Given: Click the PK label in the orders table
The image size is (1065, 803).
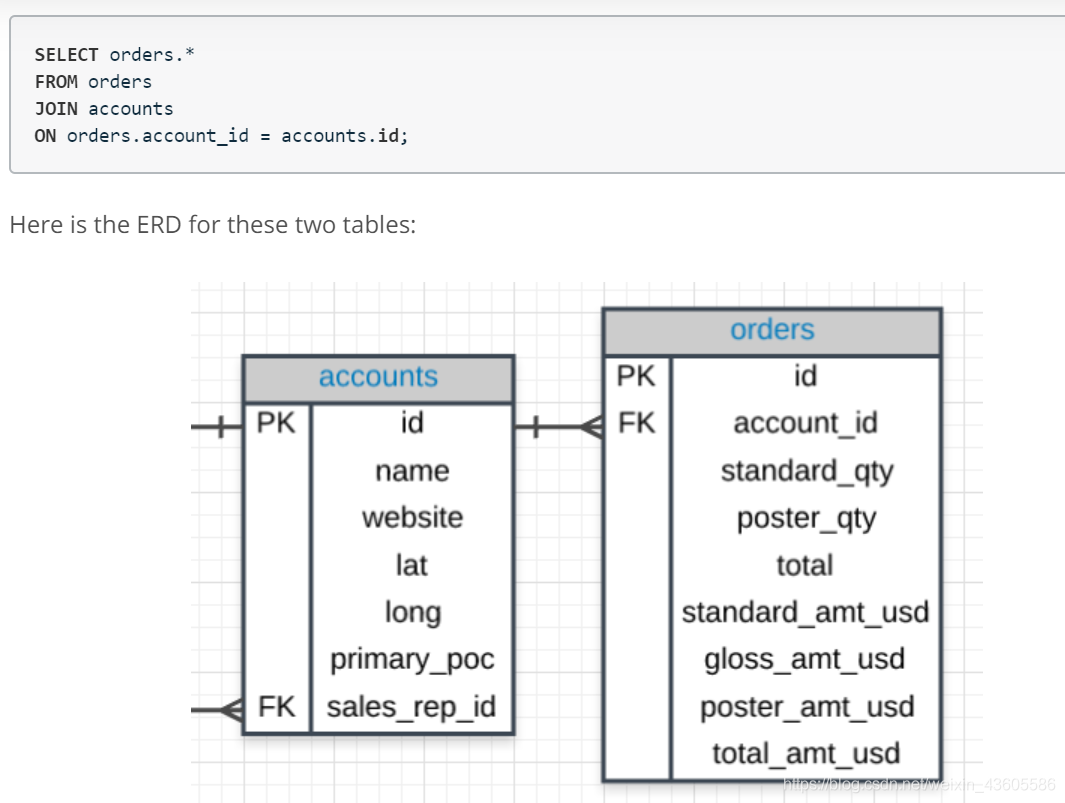Looking at the screenshot, I should pos(636,376).
